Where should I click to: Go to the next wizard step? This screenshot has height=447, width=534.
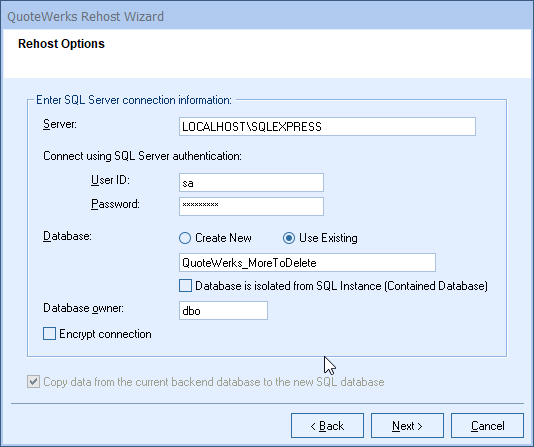pos(407,426)
